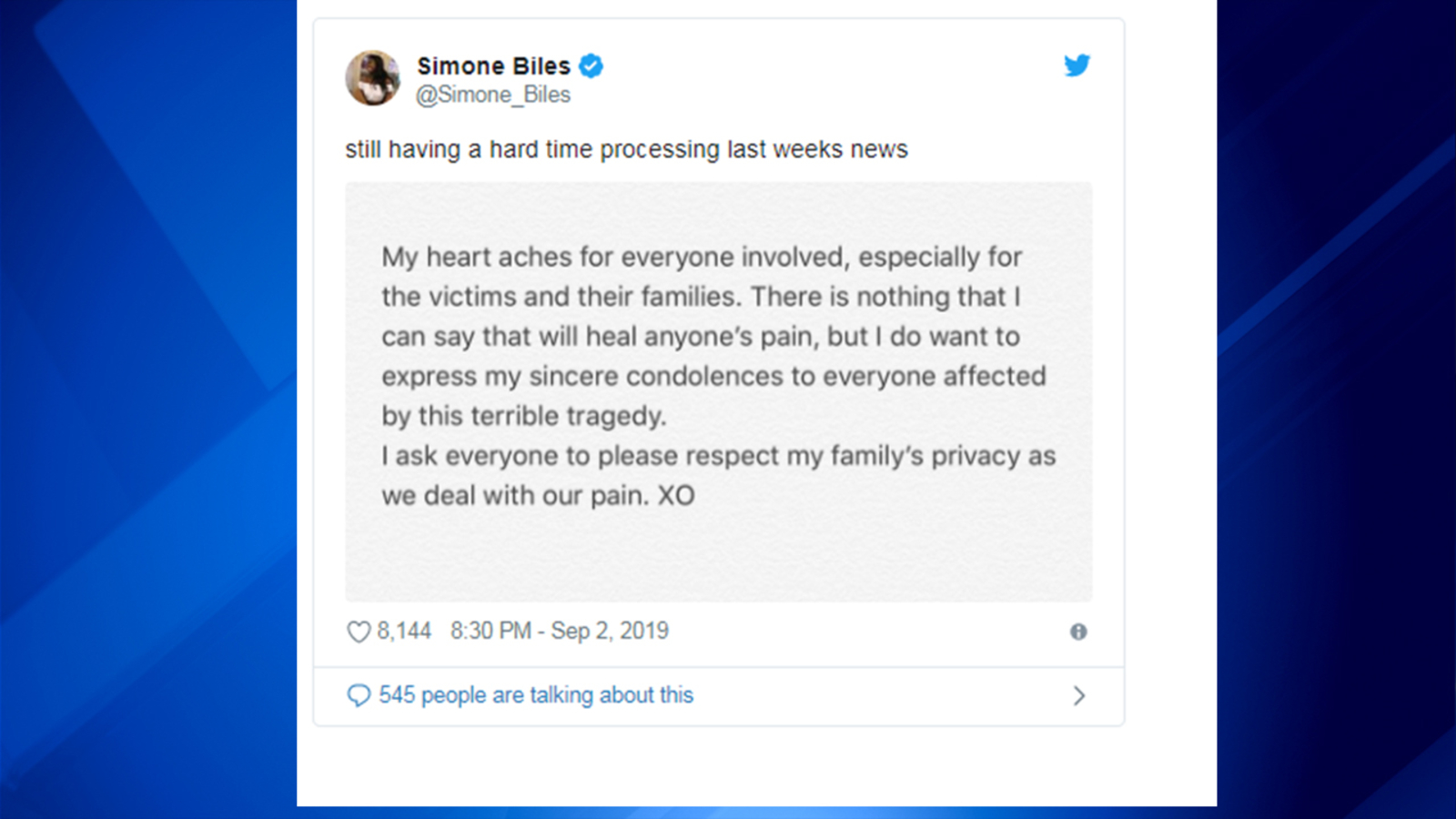Viewport: 1456px width, 819px height.
Task: Click 'by this terrible tragedy.' line
Action: 523,416
